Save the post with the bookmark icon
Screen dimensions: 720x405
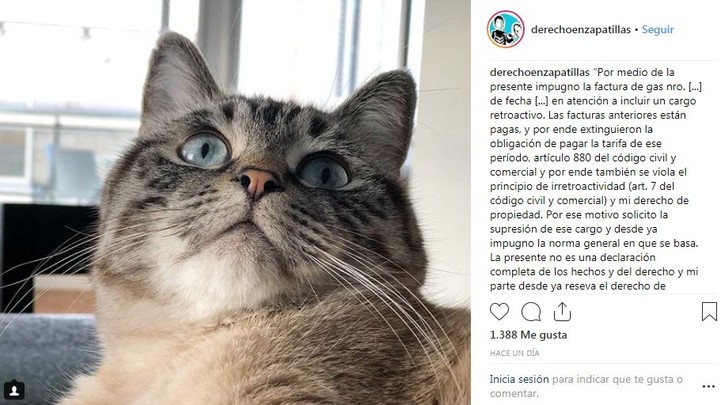coord(709,311)
